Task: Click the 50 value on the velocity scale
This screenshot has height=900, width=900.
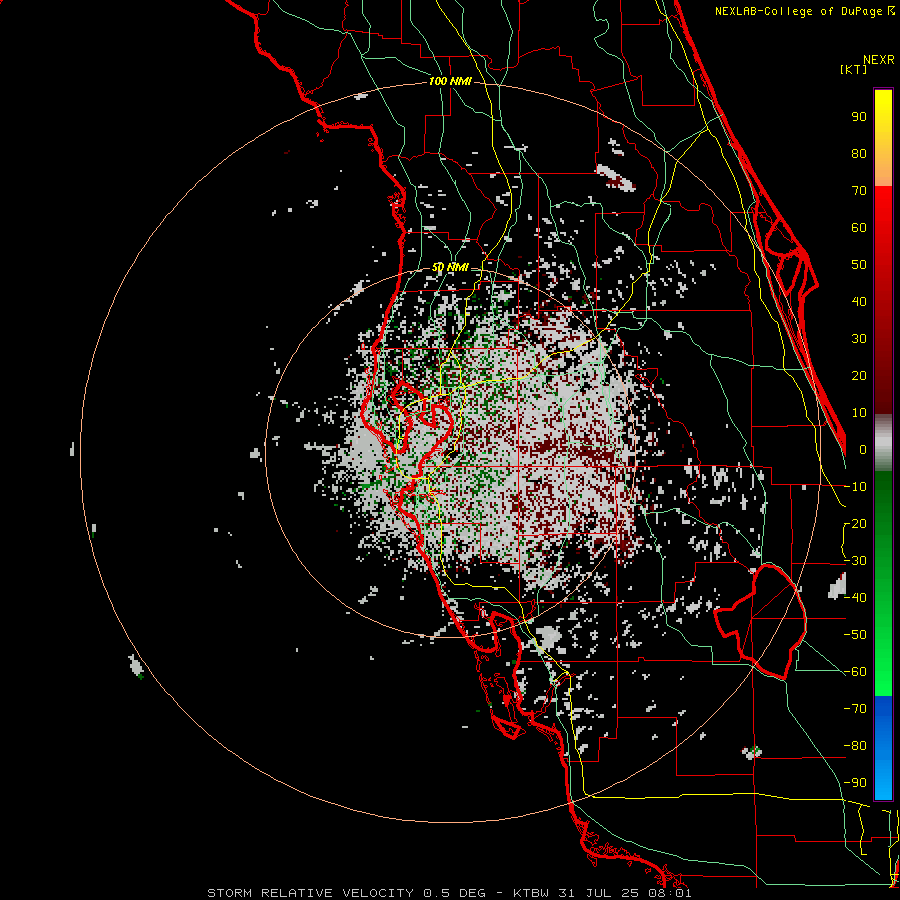Action: click(x=859, y=265)
